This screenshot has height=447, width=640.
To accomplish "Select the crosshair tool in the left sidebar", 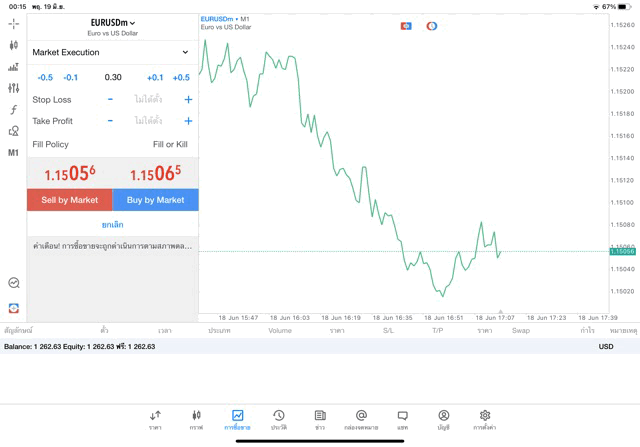I will (13, 23).
